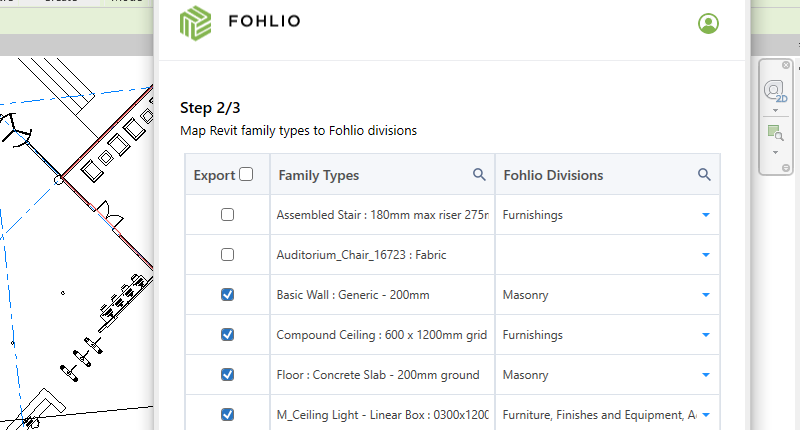Select 'Compound Ceiling : 600 x 1200mm grid' cell

(x=382, y=335)
